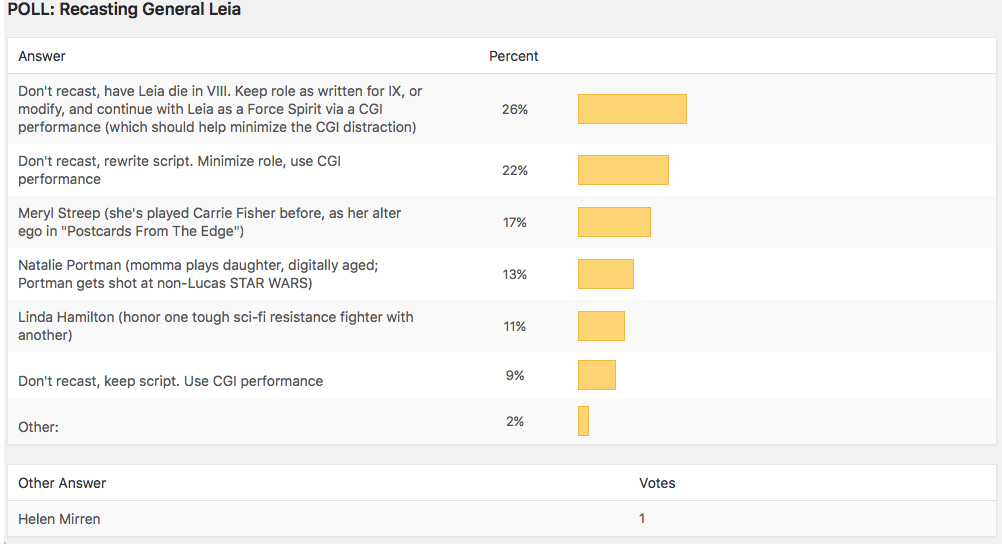The height and width of the screenshot is (546, 1002).
Task: Select the Helen Mirren entry
Action: tap(59, 519)
